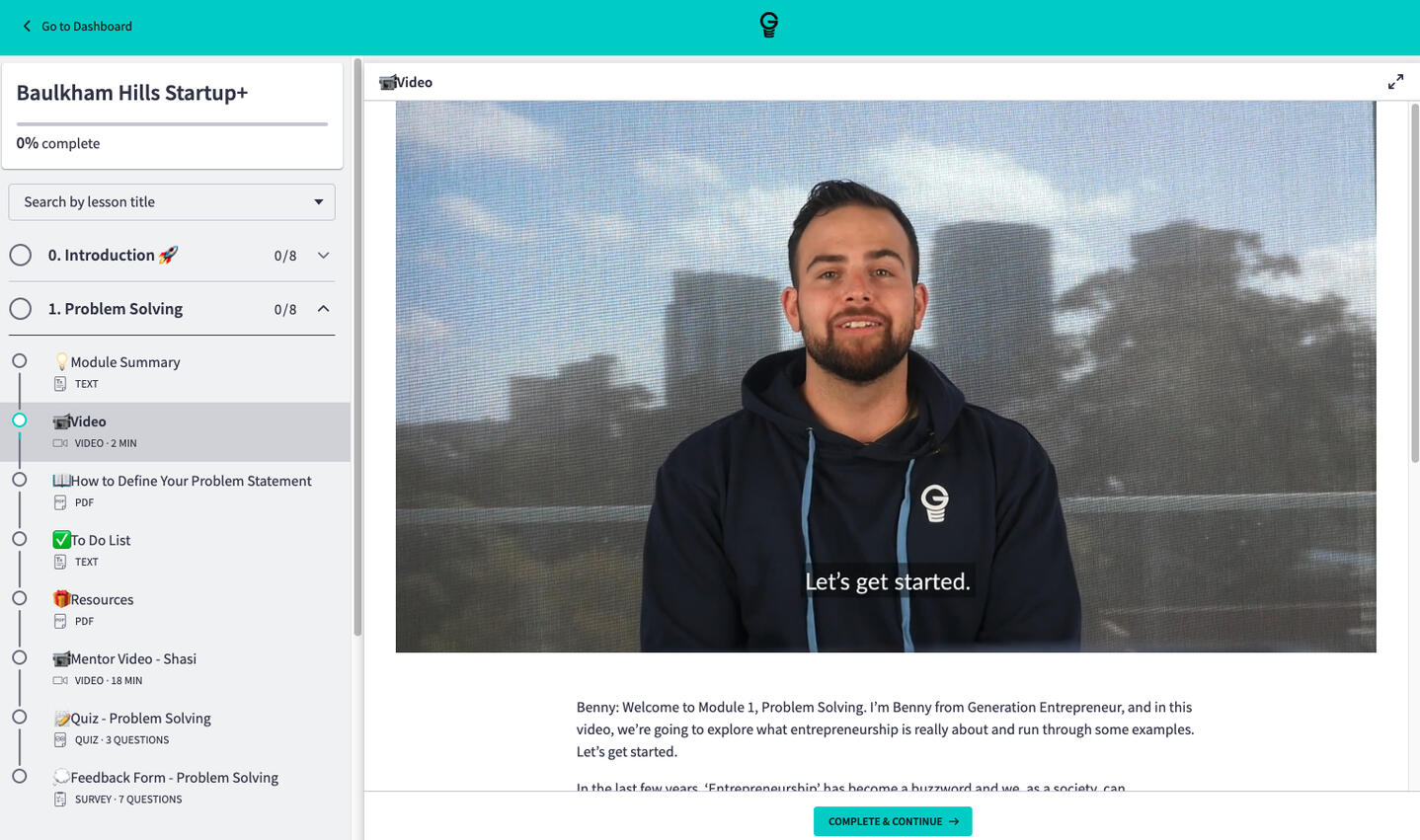Image resolution: width=1420 pixels, height=840 pixels.
Task: Click the video player to play Benny's video
Action: point(885,376)
